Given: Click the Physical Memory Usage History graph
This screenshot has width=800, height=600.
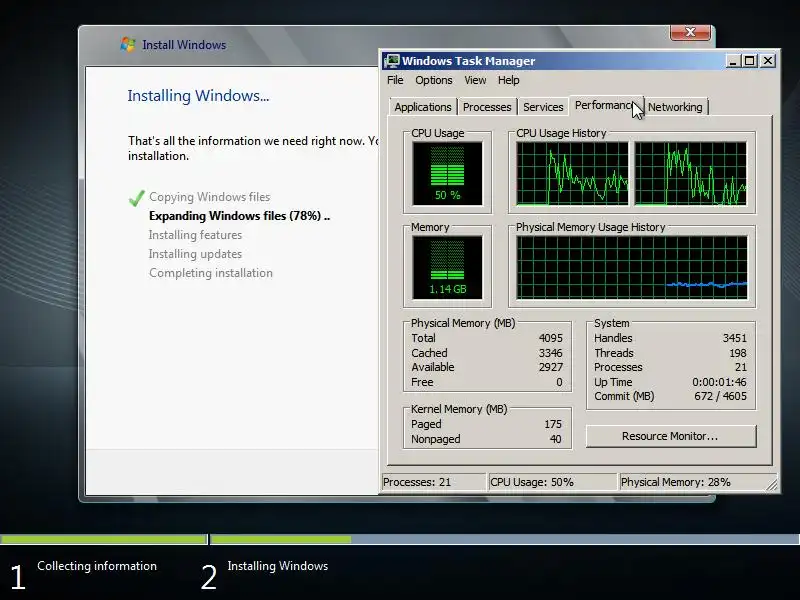Looking at the screenshot, I should [x=632, y=267].
